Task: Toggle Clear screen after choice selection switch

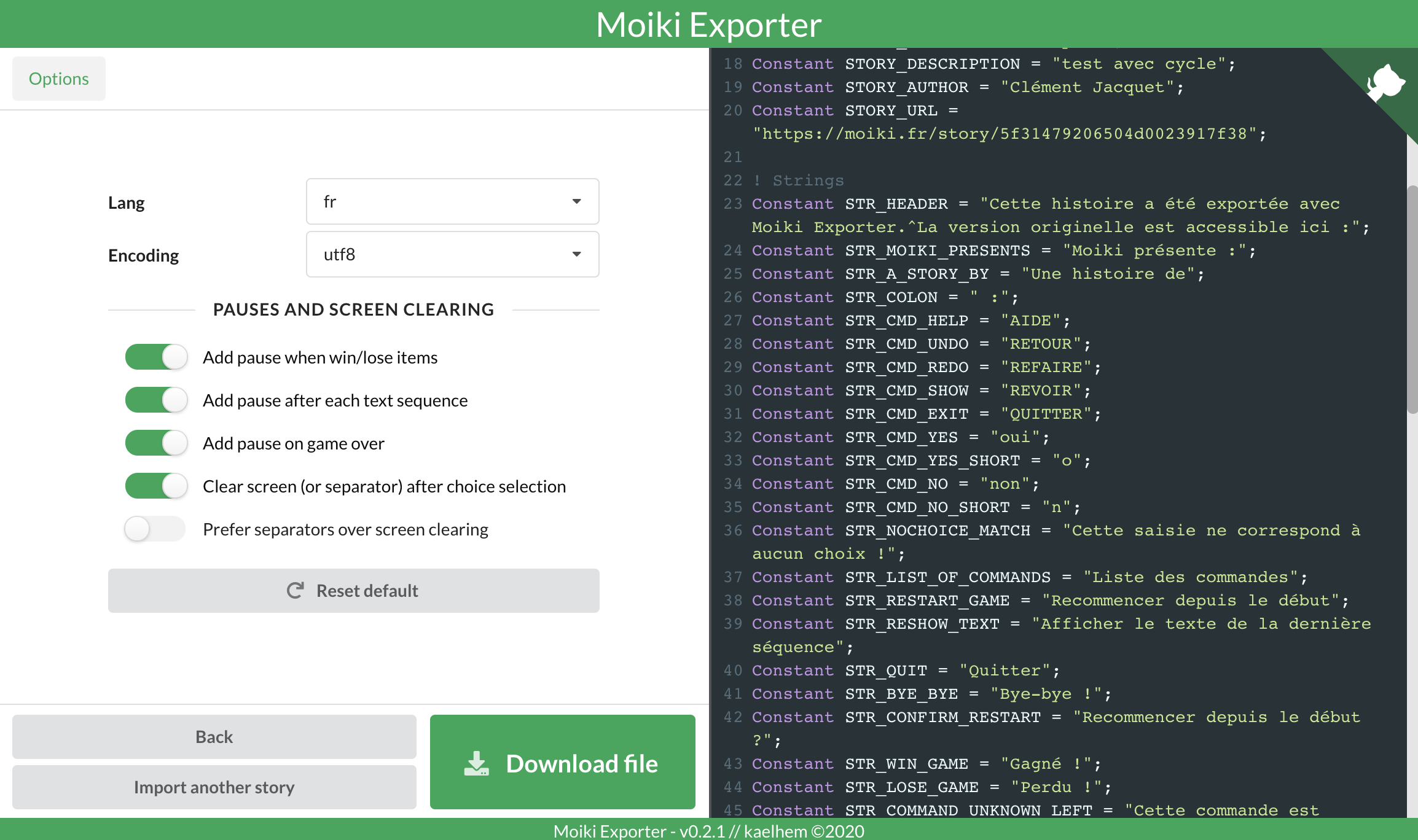Action: click(x=156, y=486)
